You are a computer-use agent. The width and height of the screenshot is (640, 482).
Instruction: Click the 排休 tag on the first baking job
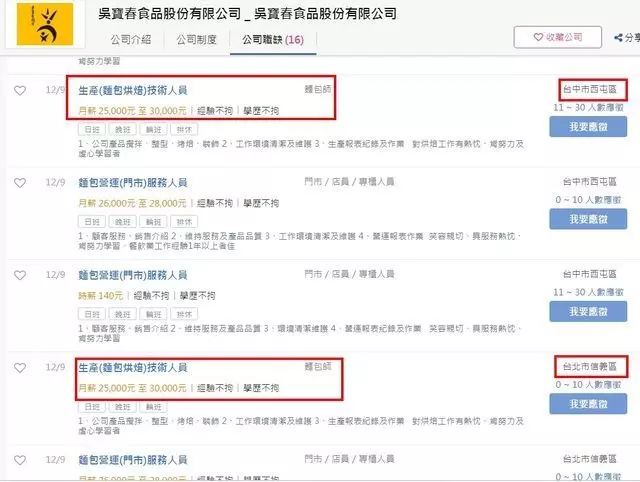pos(184,129)
